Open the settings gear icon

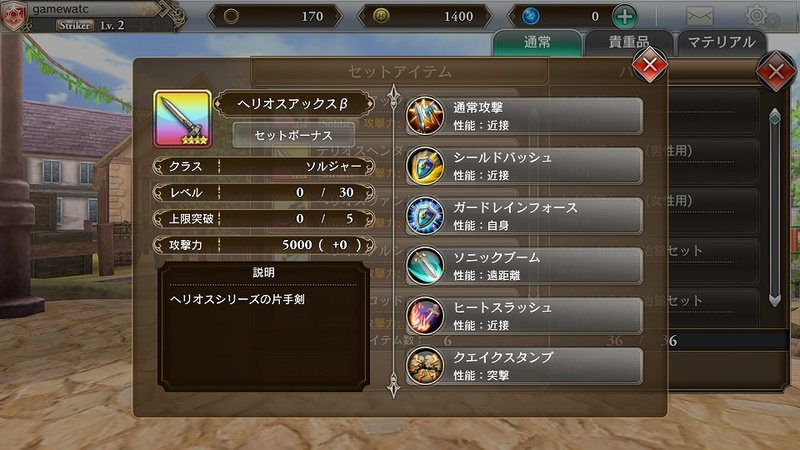pyautogui.click(x=758, y=16)
